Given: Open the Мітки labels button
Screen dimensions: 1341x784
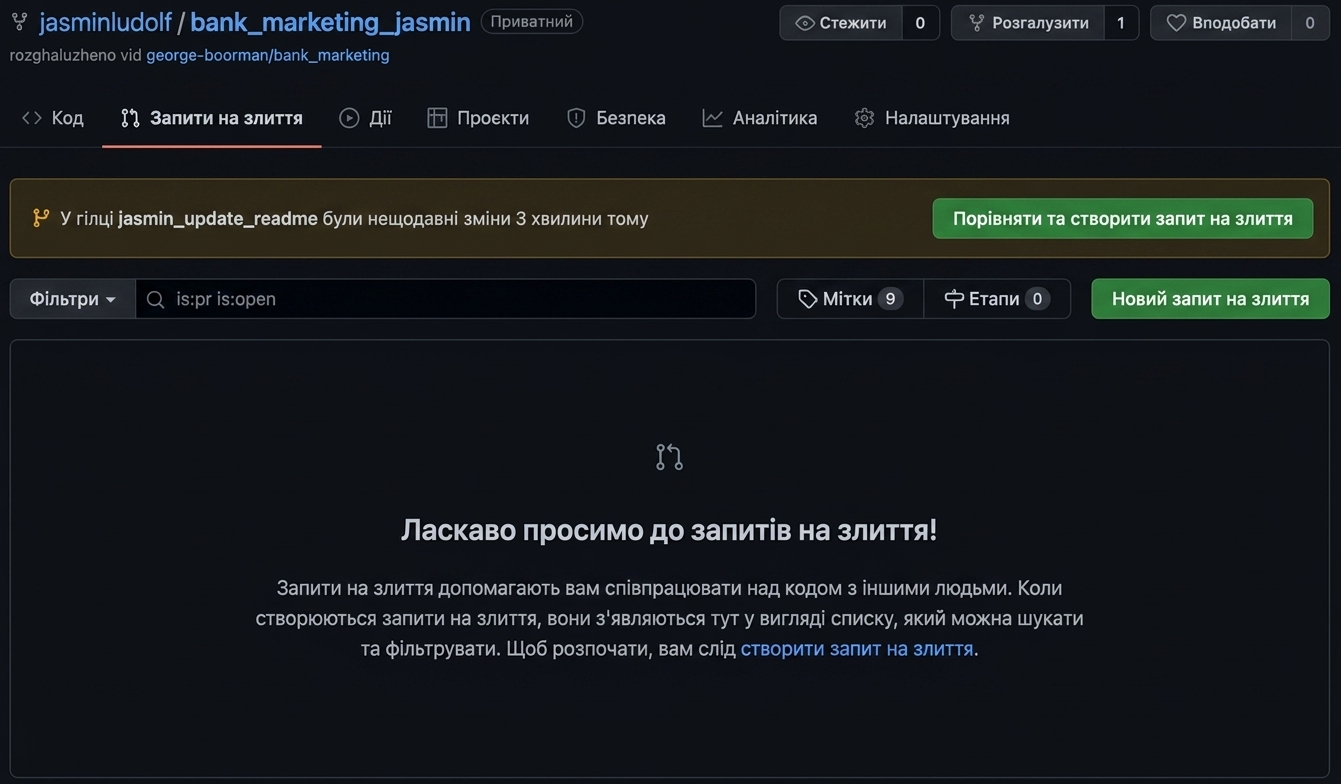Looking at the screenshot, I should (x=850, y=299).
